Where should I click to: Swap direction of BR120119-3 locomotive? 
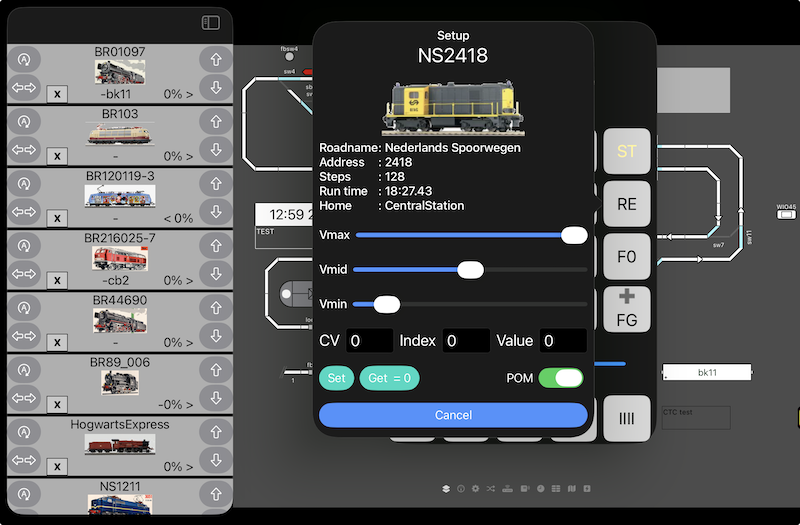click(23, 212)
